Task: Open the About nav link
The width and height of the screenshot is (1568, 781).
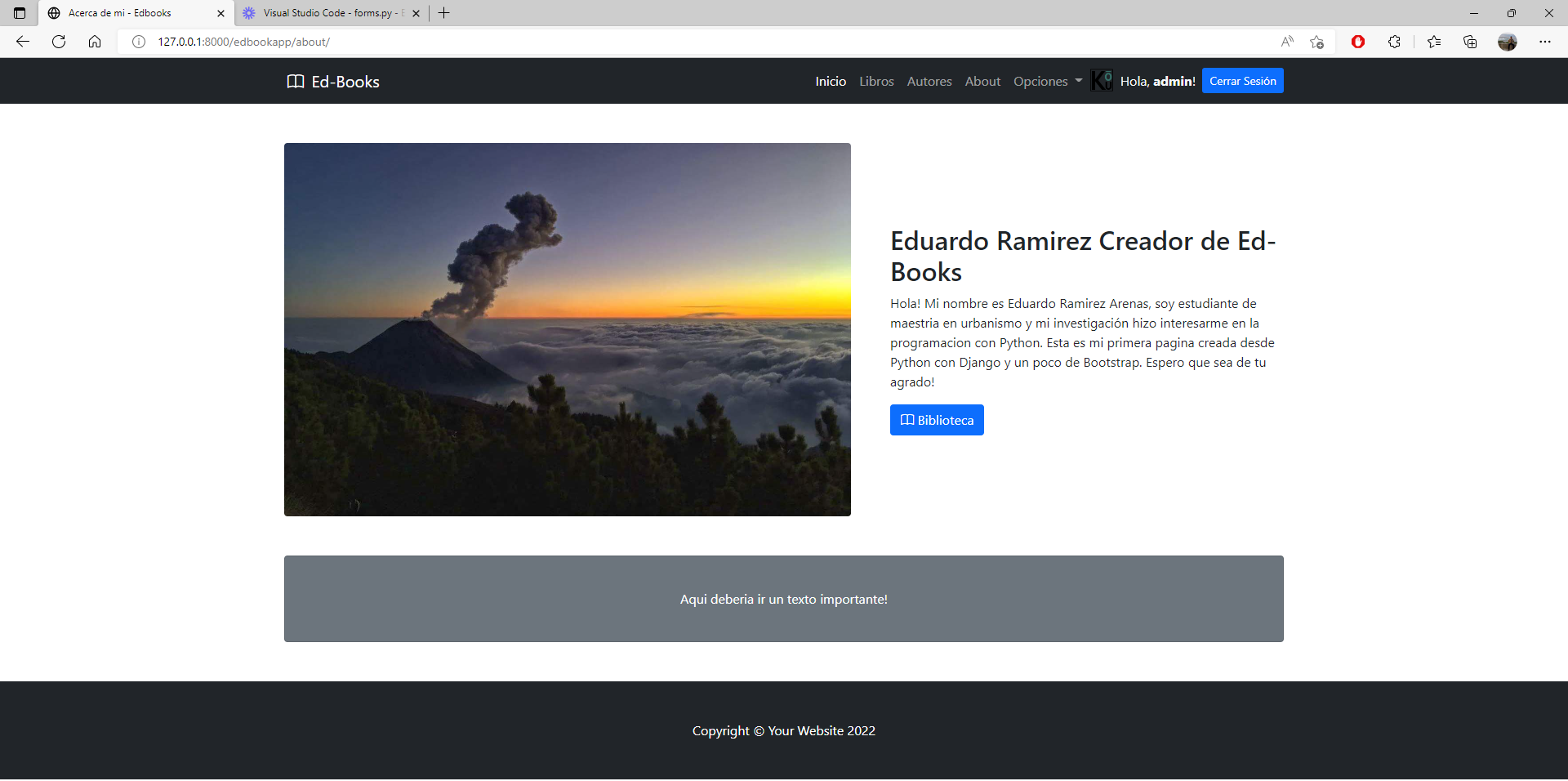Action: point(982,82)
